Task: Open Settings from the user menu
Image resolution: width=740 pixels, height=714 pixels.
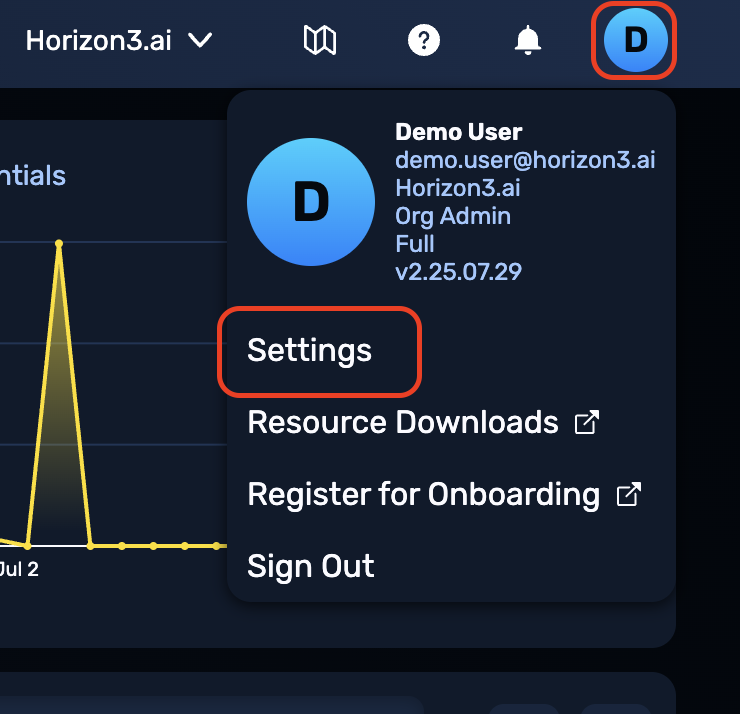Action: click(310, 350)
